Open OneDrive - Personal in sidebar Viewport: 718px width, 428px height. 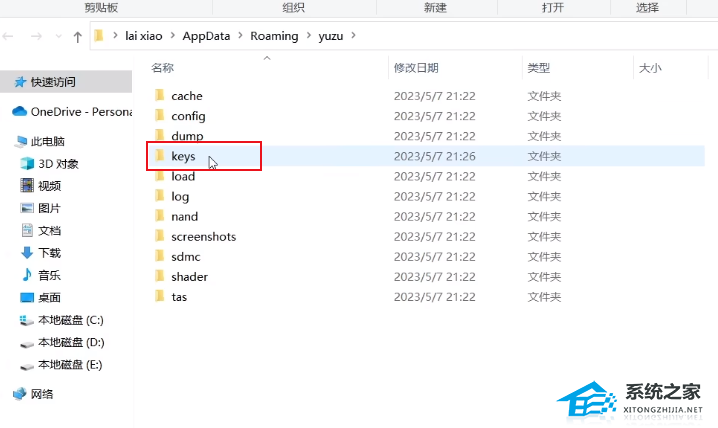tap(81, 112)
